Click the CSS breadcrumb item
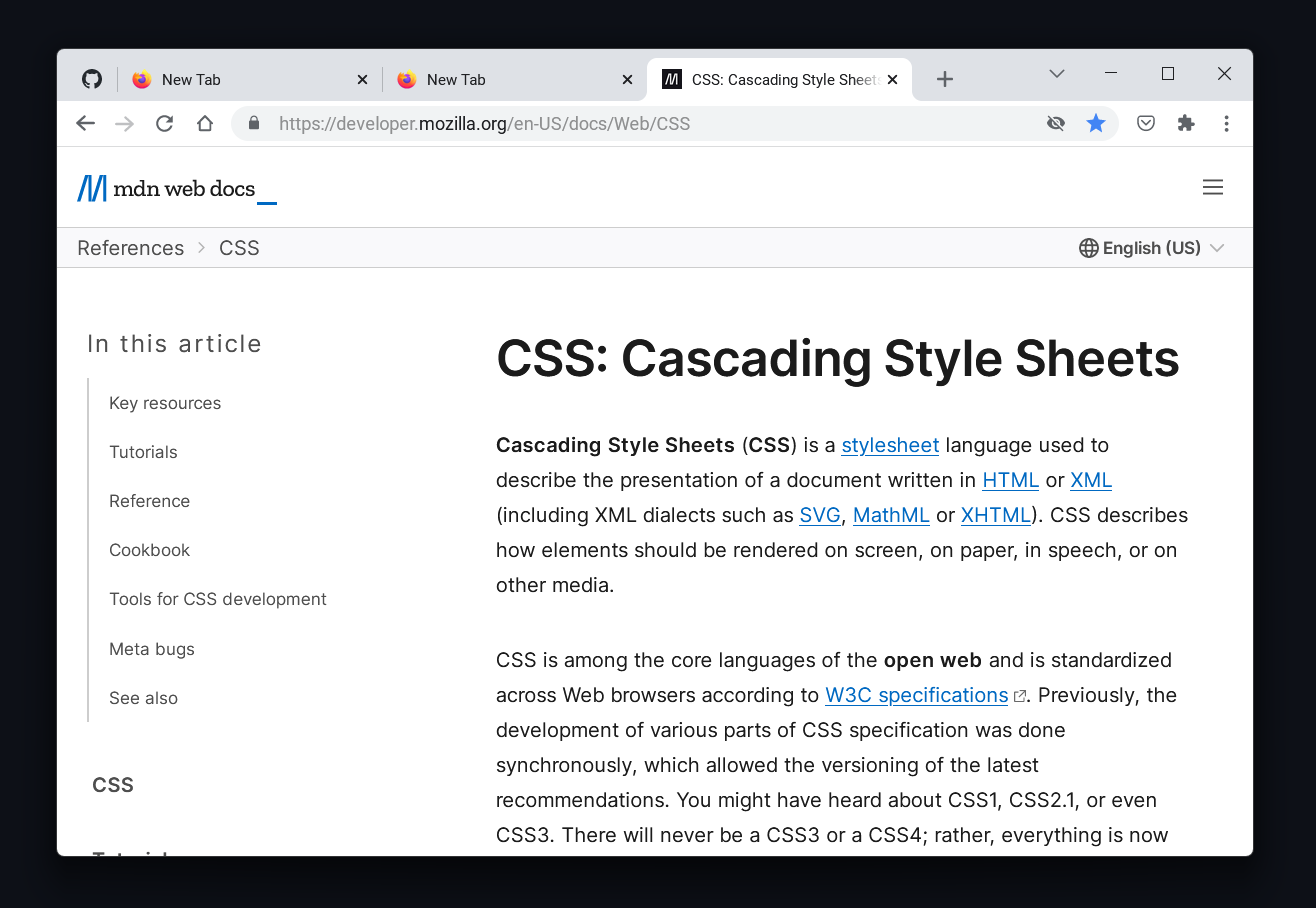This screenshot has height=908, width=1316. point(239,248)
